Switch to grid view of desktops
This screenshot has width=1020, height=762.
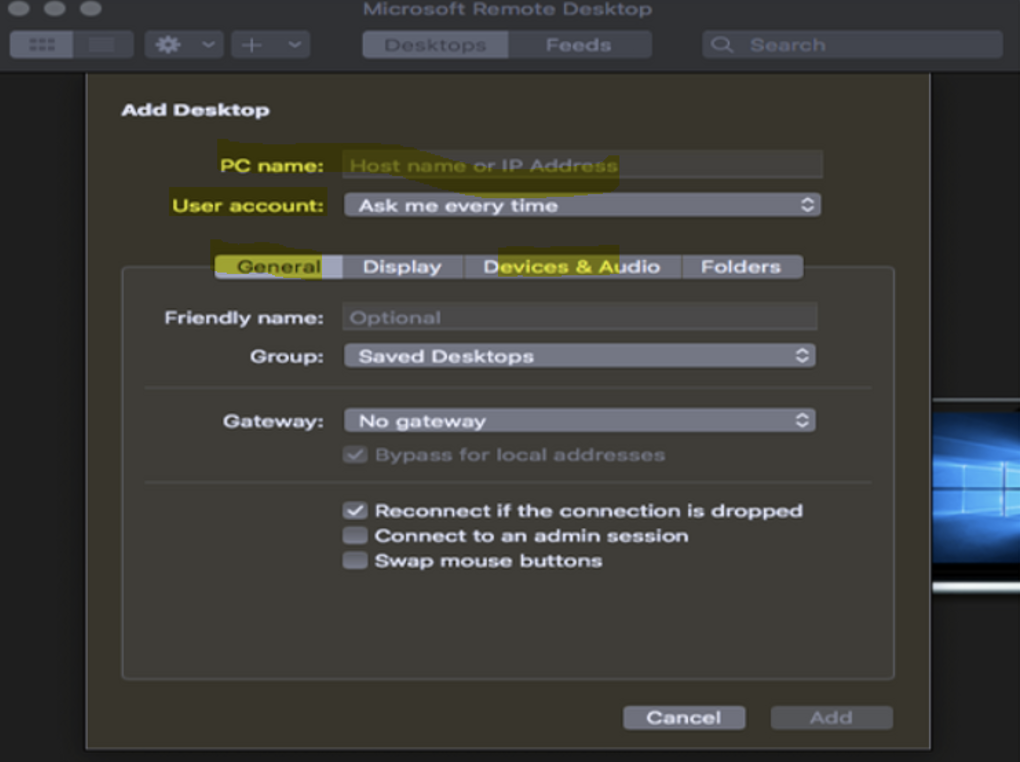42,45
